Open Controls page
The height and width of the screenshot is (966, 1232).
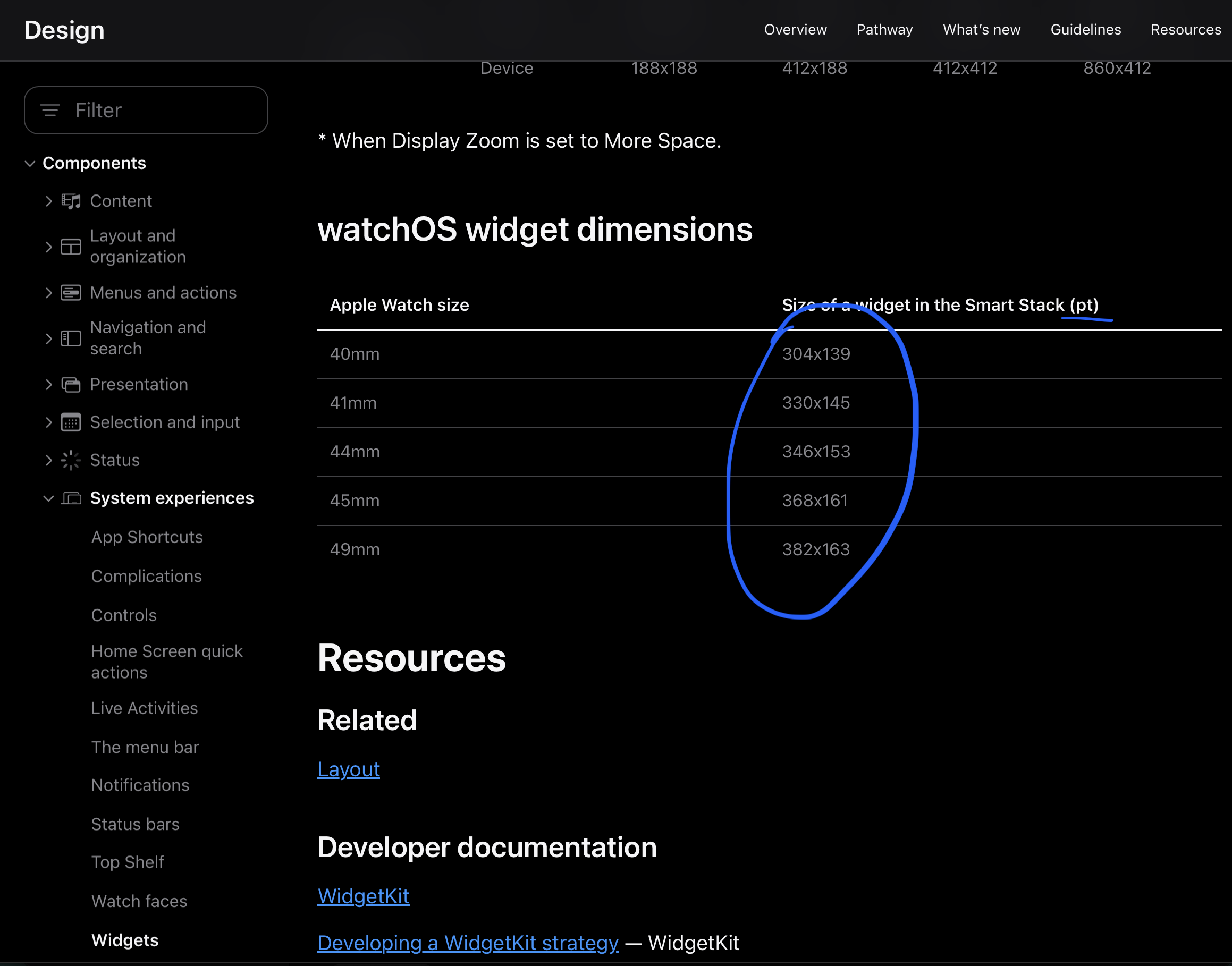coord(124,615)
